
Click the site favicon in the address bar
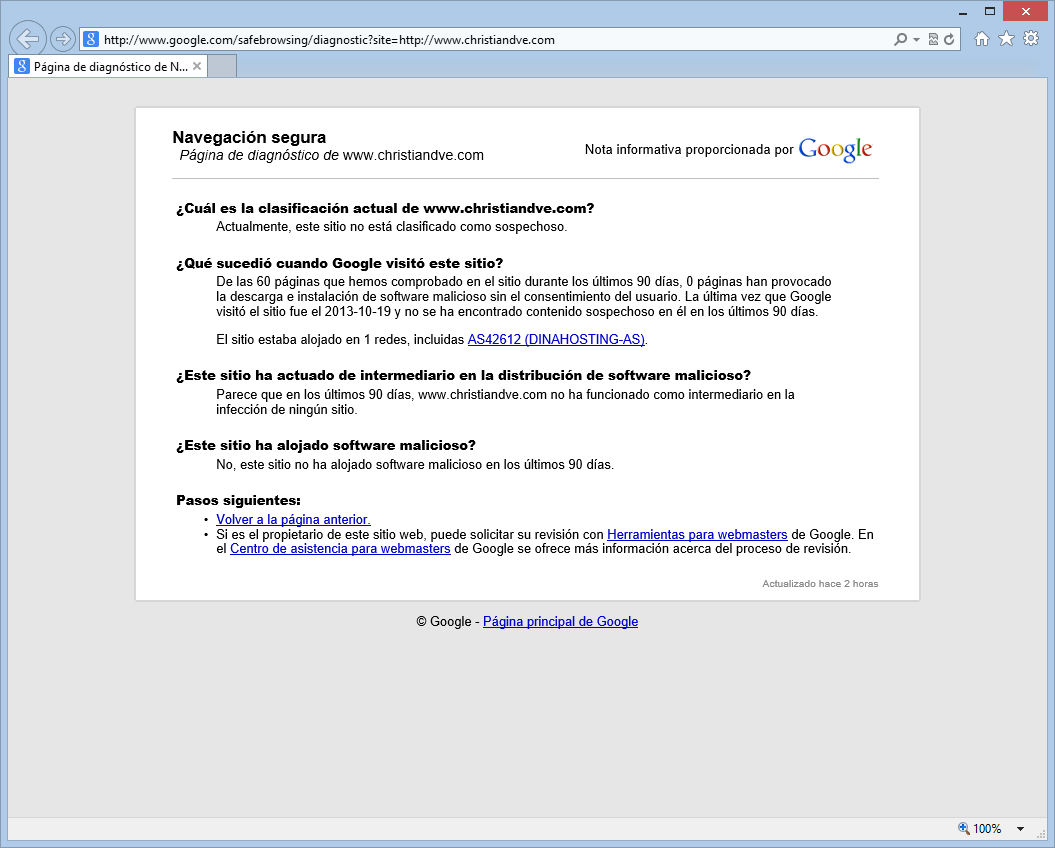point(91,40)
